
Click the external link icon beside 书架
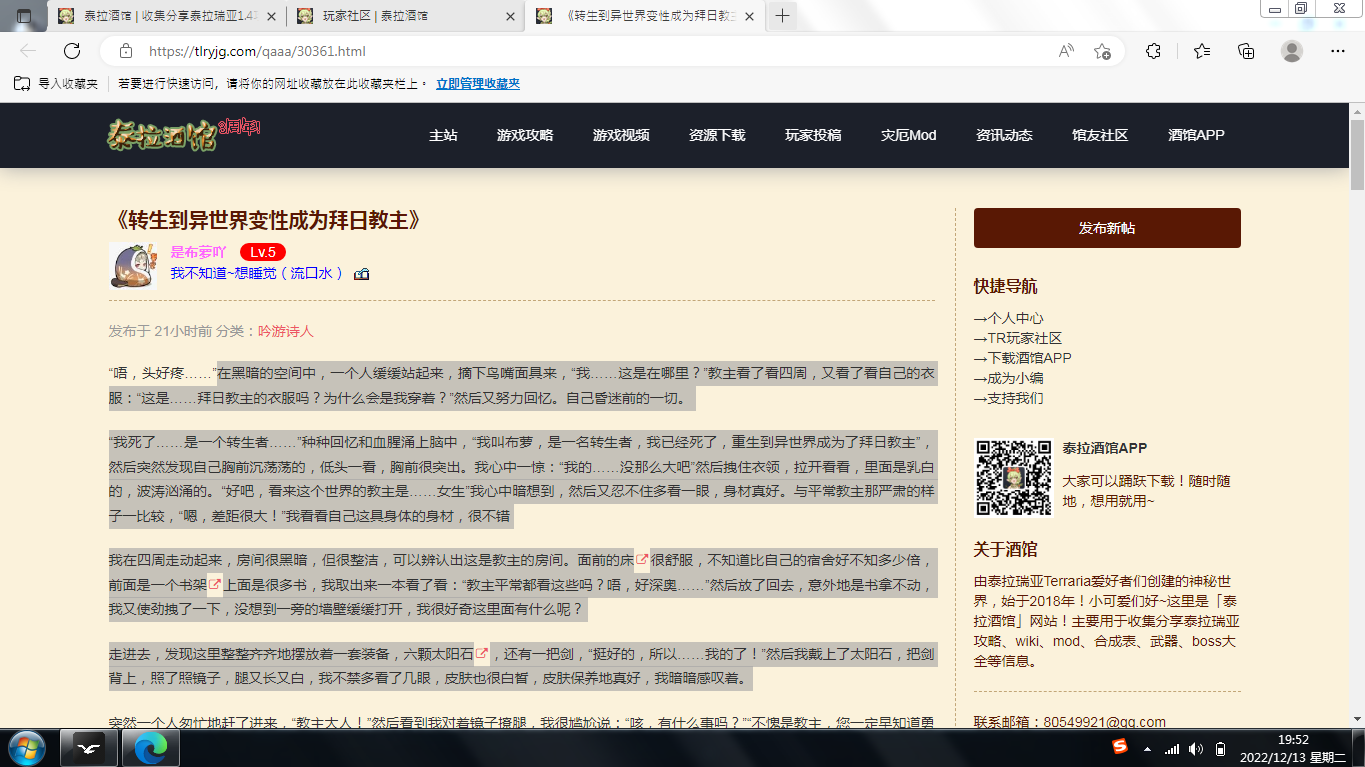214,584
